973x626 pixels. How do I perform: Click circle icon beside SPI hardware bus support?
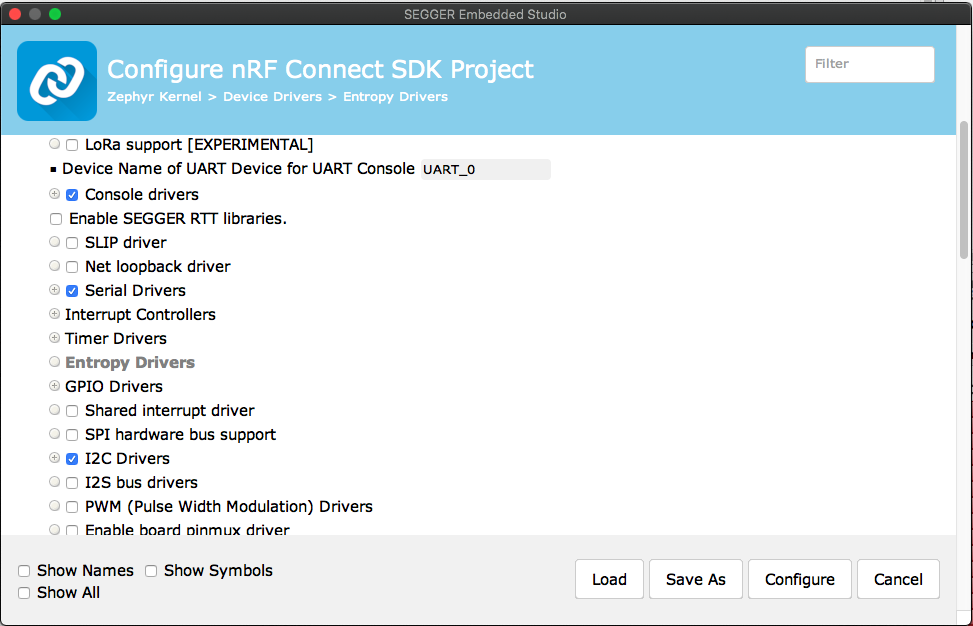click(55, 434)
